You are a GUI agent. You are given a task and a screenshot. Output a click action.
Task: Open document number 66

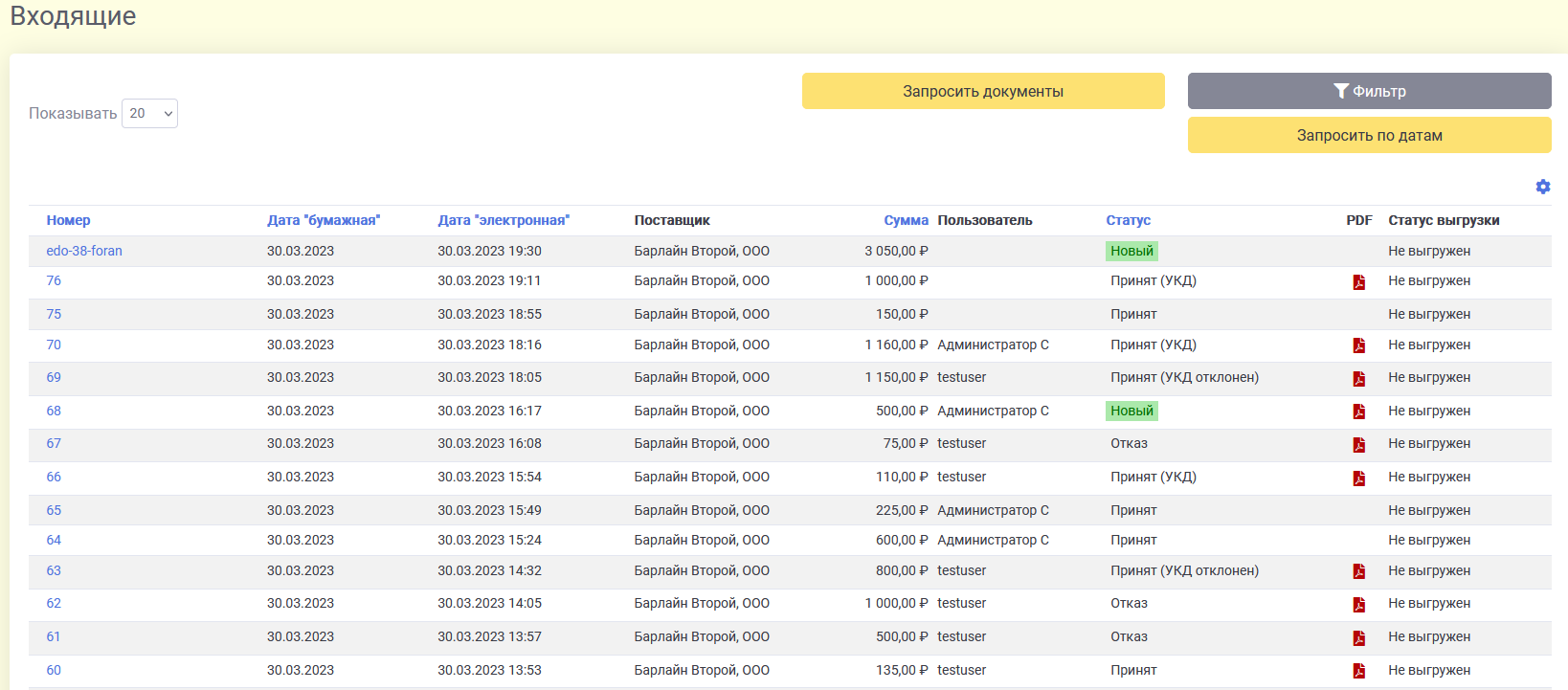tap(54, 477)
